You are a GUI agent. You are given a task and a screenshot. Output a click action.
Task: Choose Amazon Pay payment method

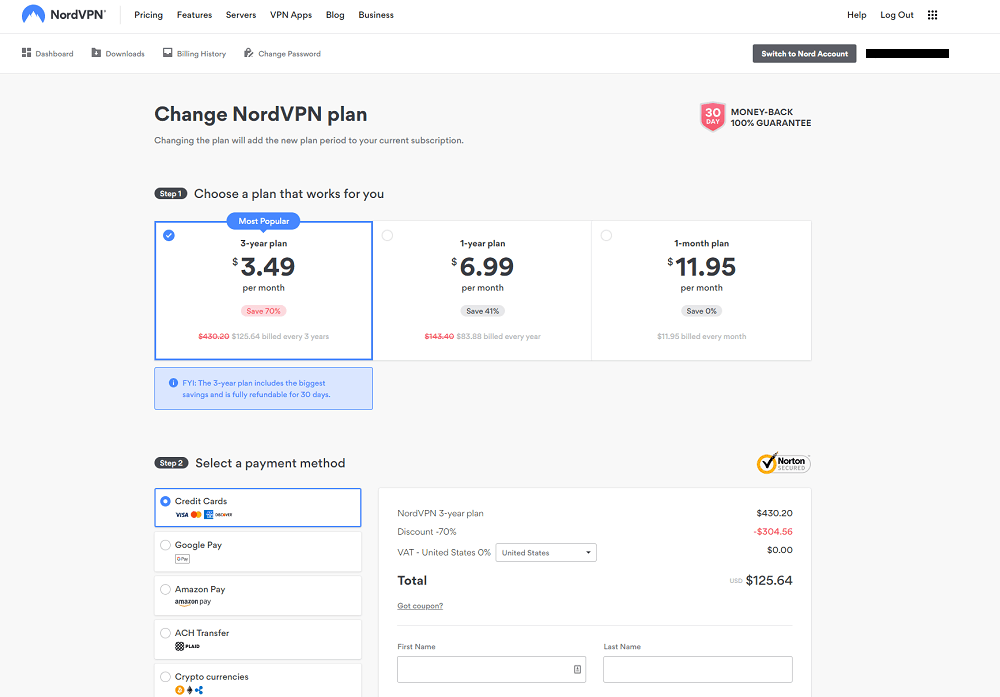coord(258,596)
